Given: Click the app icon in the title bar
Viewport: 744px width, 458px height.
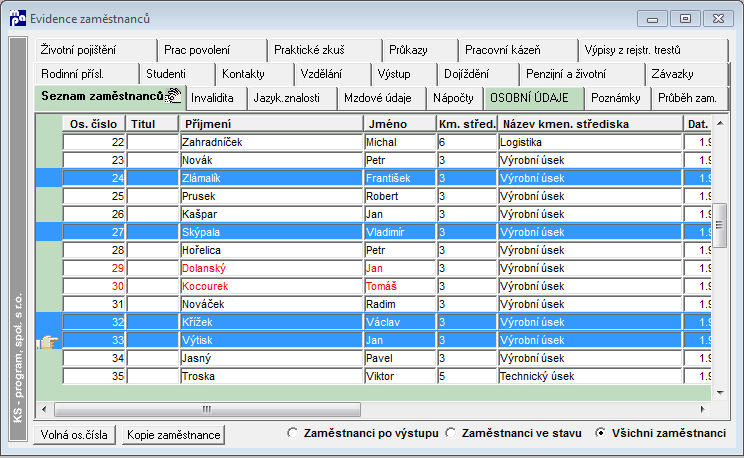Looking at the screenshot, I should coord(18,18).
